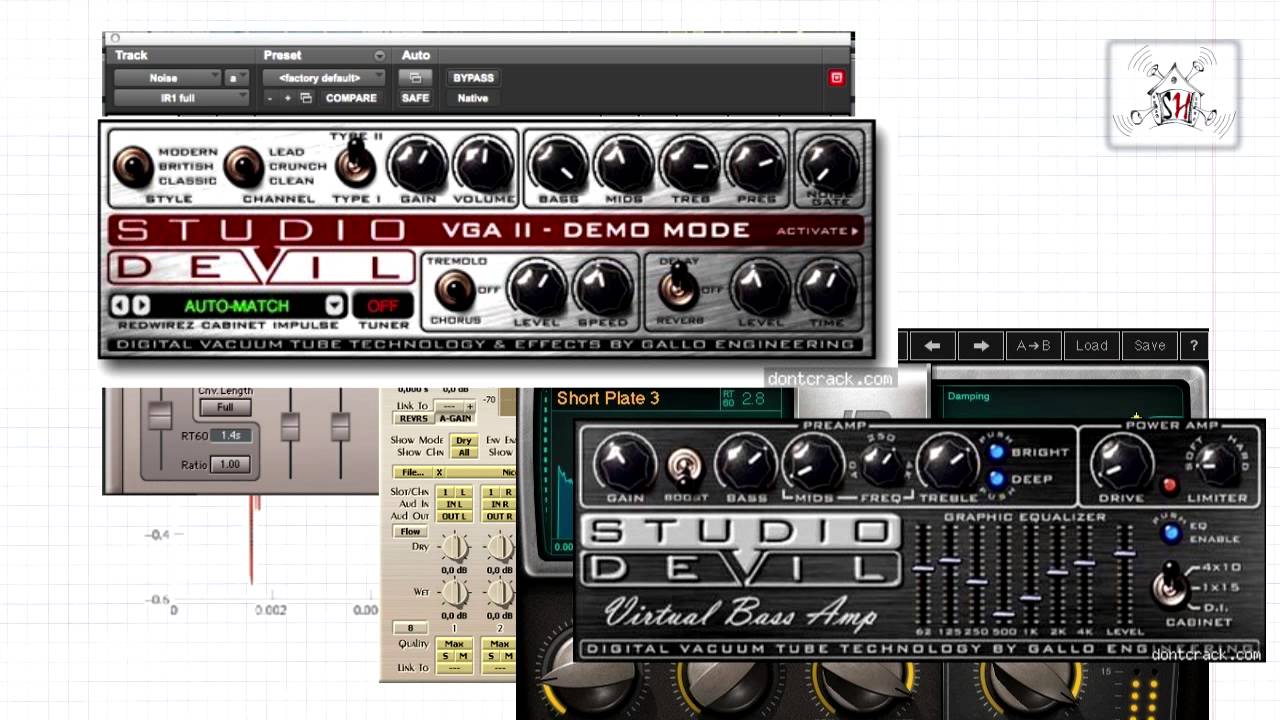Flip the BOOST switch on bass amp
This screenshot has width=1280, height=720.
[686, 466]
